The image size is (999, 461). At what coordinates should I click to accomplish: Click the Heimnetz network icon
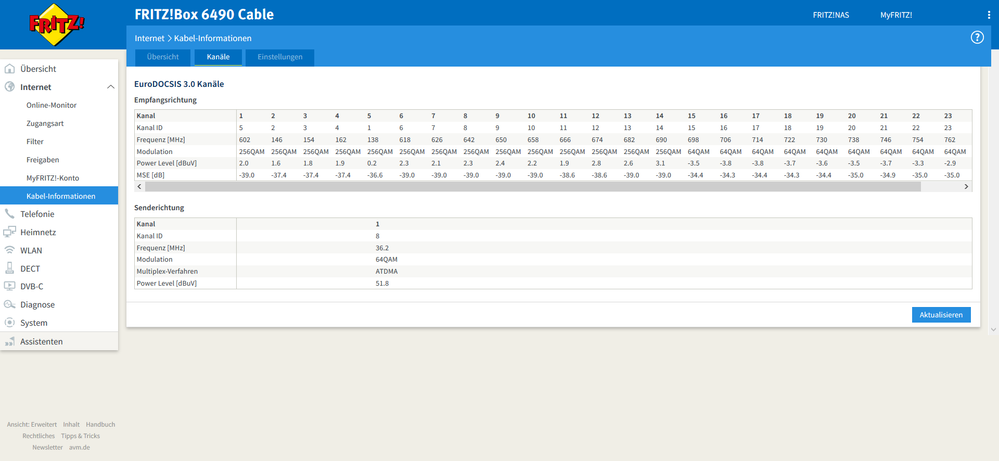(10, 232)
